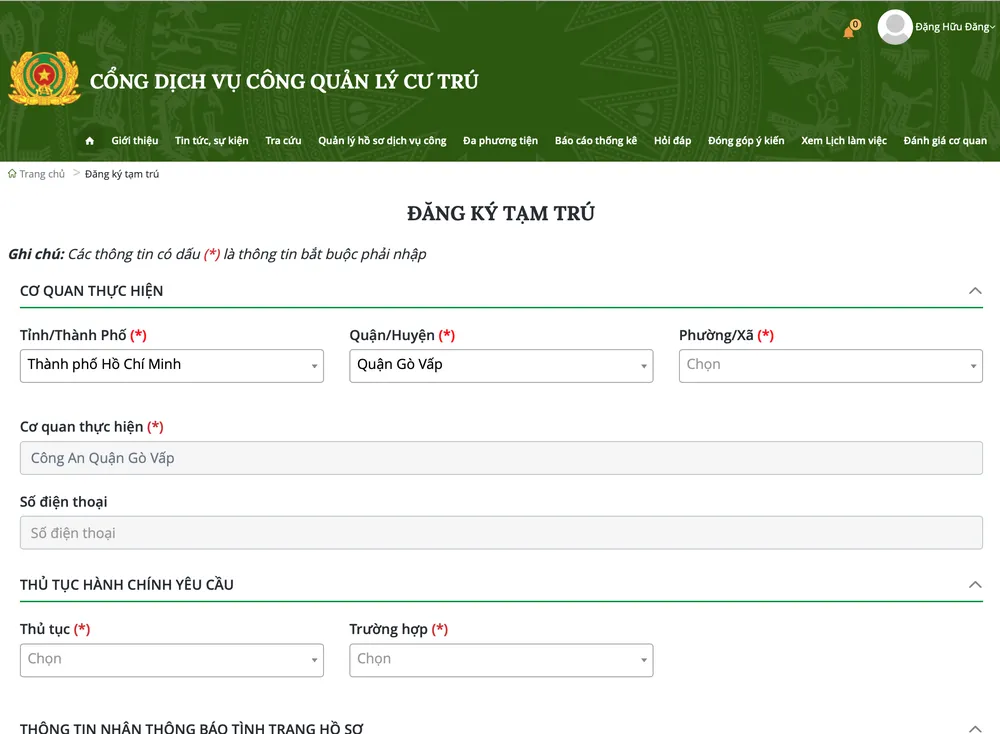Screen dimensions: 1000x734
Task: Click the police emblem logo
Action: (44, 80)
